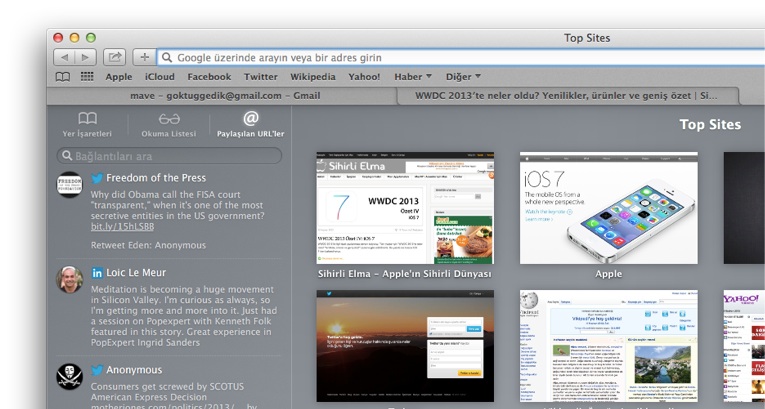Click the forward navigation arrow
The width and height of the screenshot is (765, 409).
point(86,57)
